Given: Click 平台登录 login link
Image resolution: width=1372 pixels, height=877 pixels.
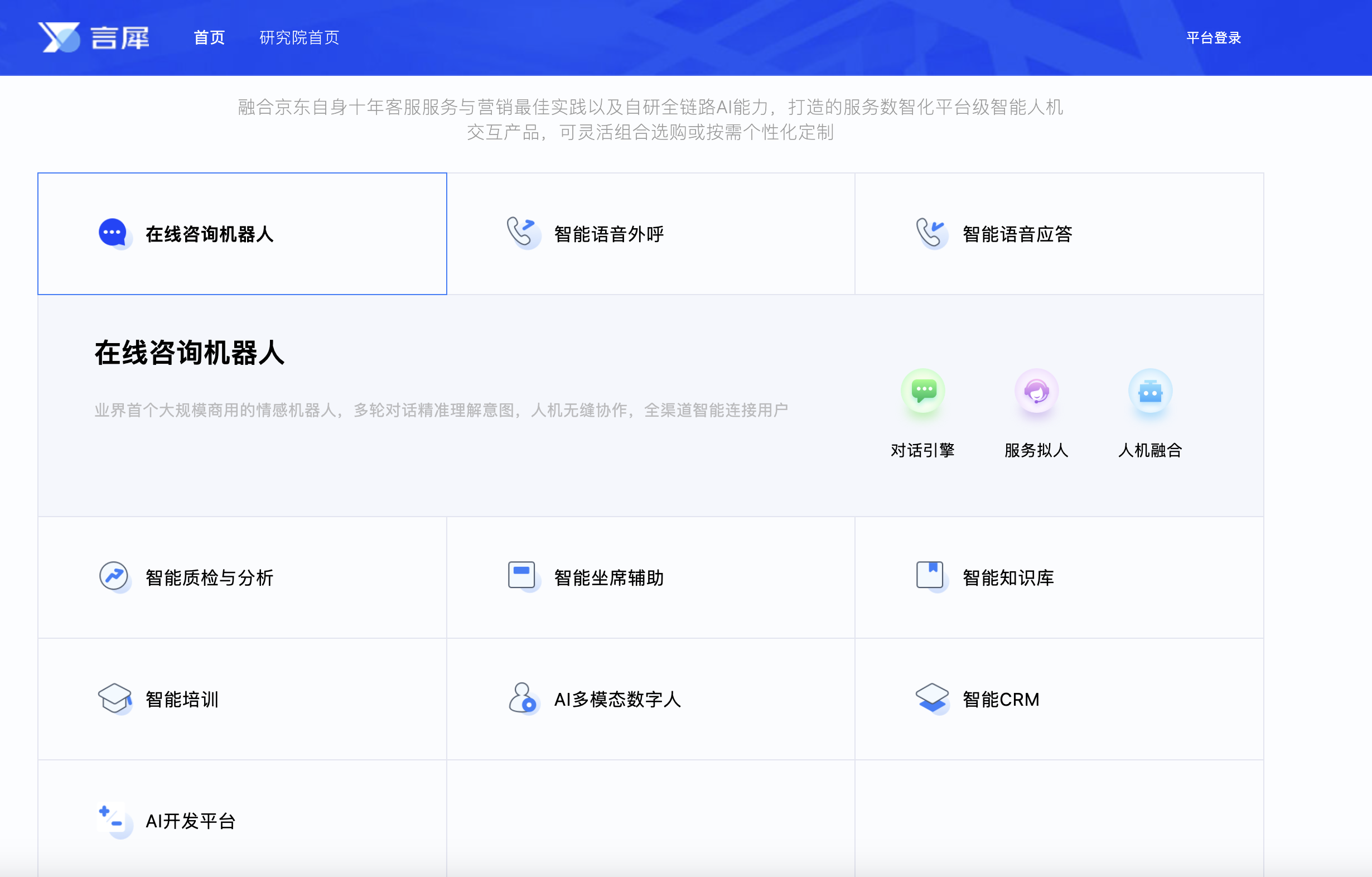Looking at the screenshot, I should click(1213, 37).
